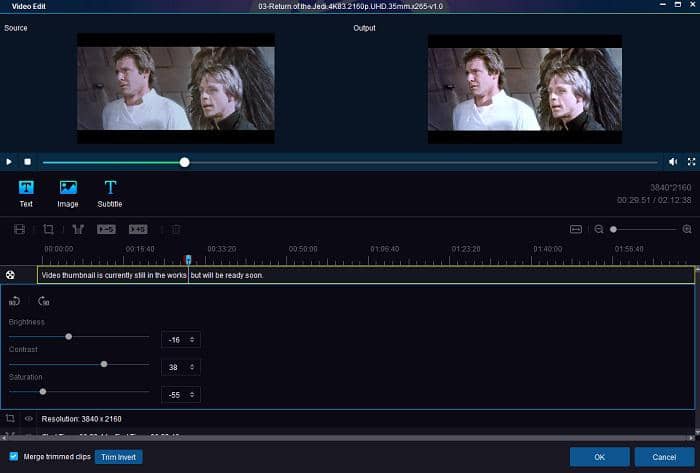Click the Saturation value spinner arrows

192,395
